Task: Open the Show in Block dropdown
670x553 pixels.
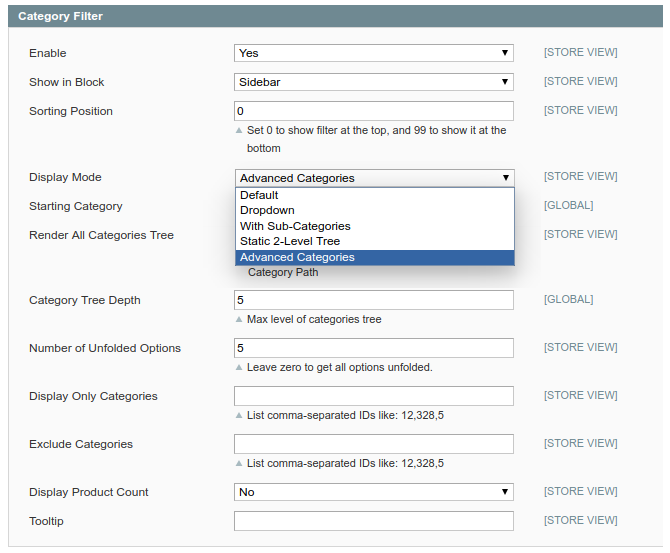Action: tap(374, 82)
